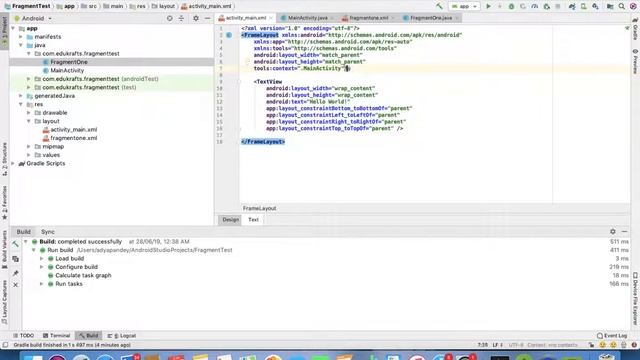Click the green Debug bug icon
This screenshot has width=640, height=360.
(511, 7)
